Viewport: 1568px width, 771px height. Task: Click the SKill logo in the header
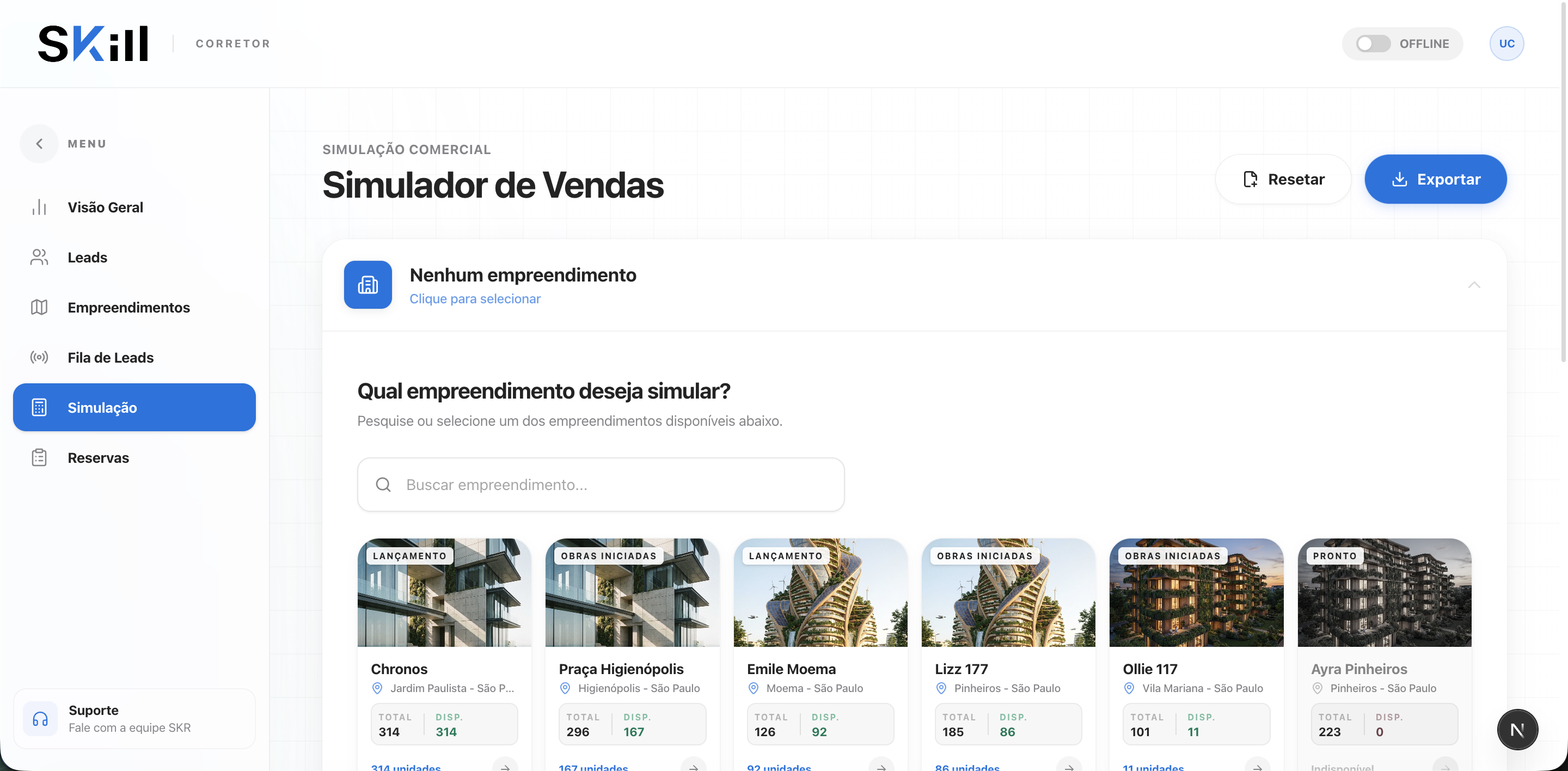point(93,44)
